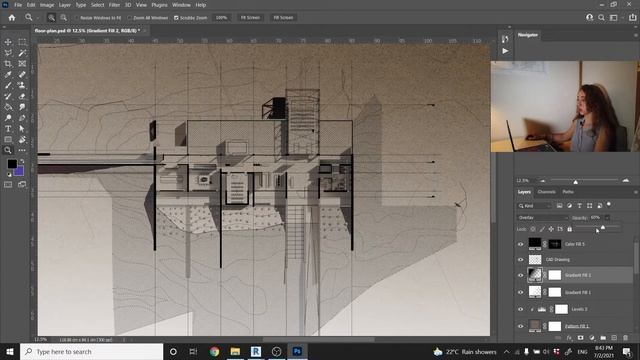Select the Eyedropper tool
This screenshot has height=360, width=640.
click(x=8, y=75)
